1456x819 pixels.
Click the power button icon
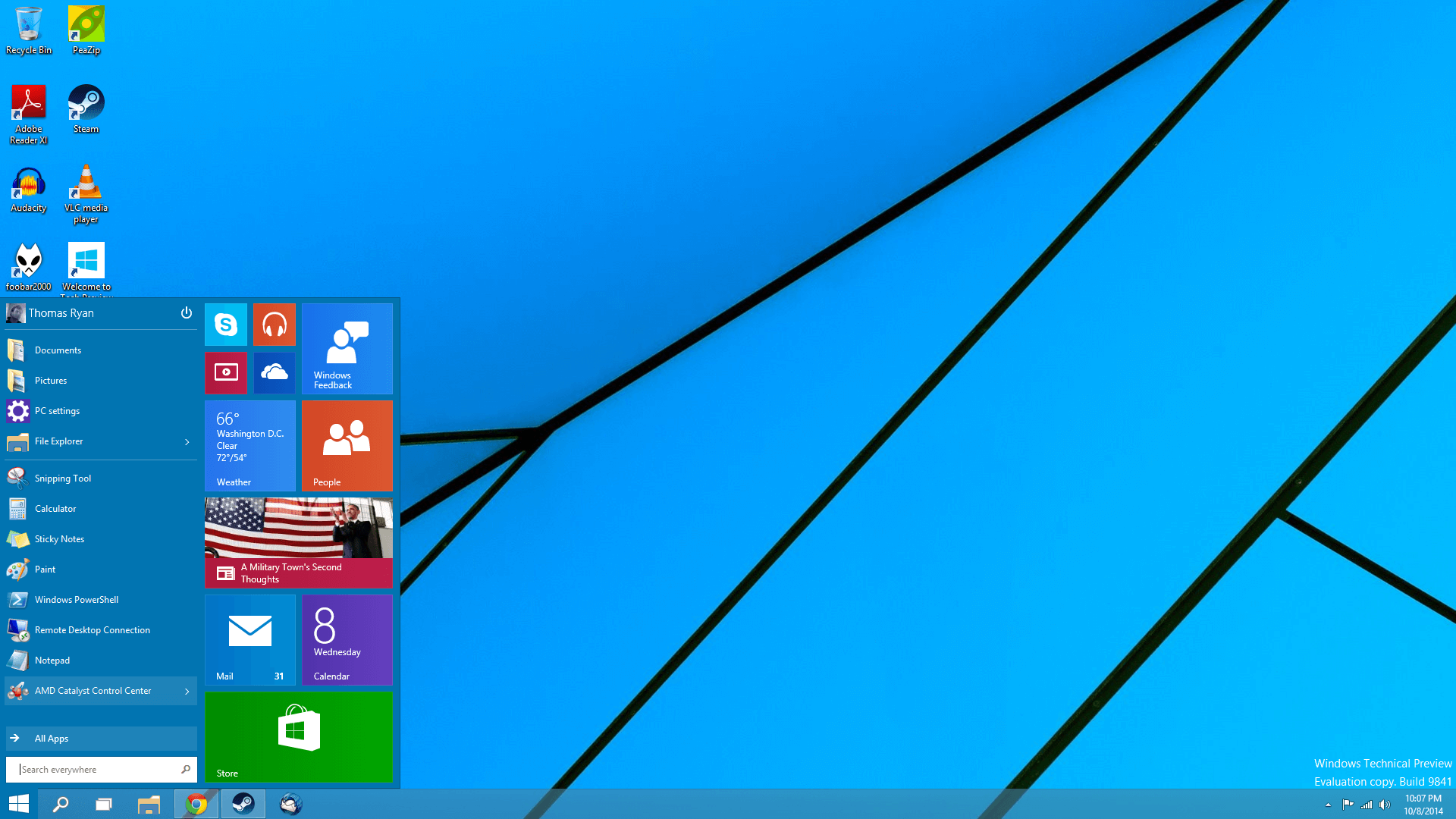(x=186, y=313)
